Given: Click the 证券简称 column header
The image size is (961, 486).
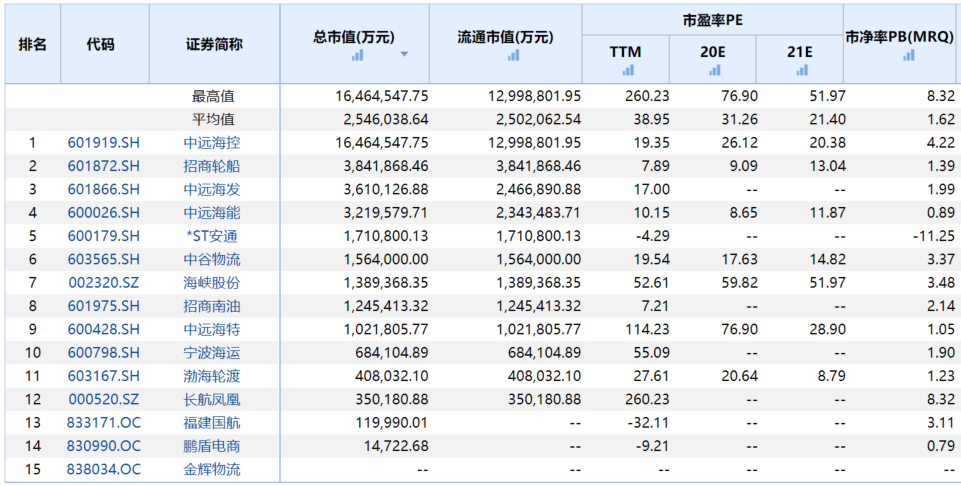Looking at the screenshot, I should tap(215, 44).
